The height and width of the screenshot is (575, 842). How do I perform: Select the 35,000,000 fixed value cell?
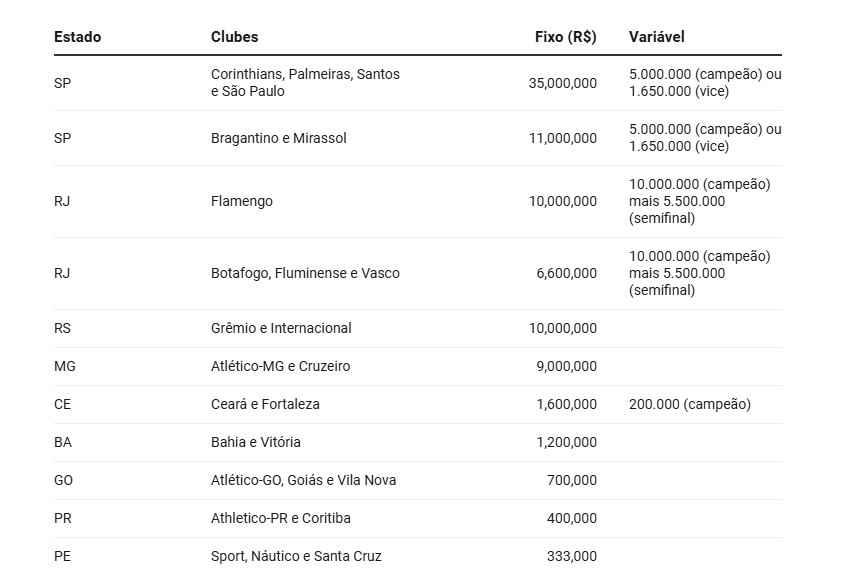(562, 83)
